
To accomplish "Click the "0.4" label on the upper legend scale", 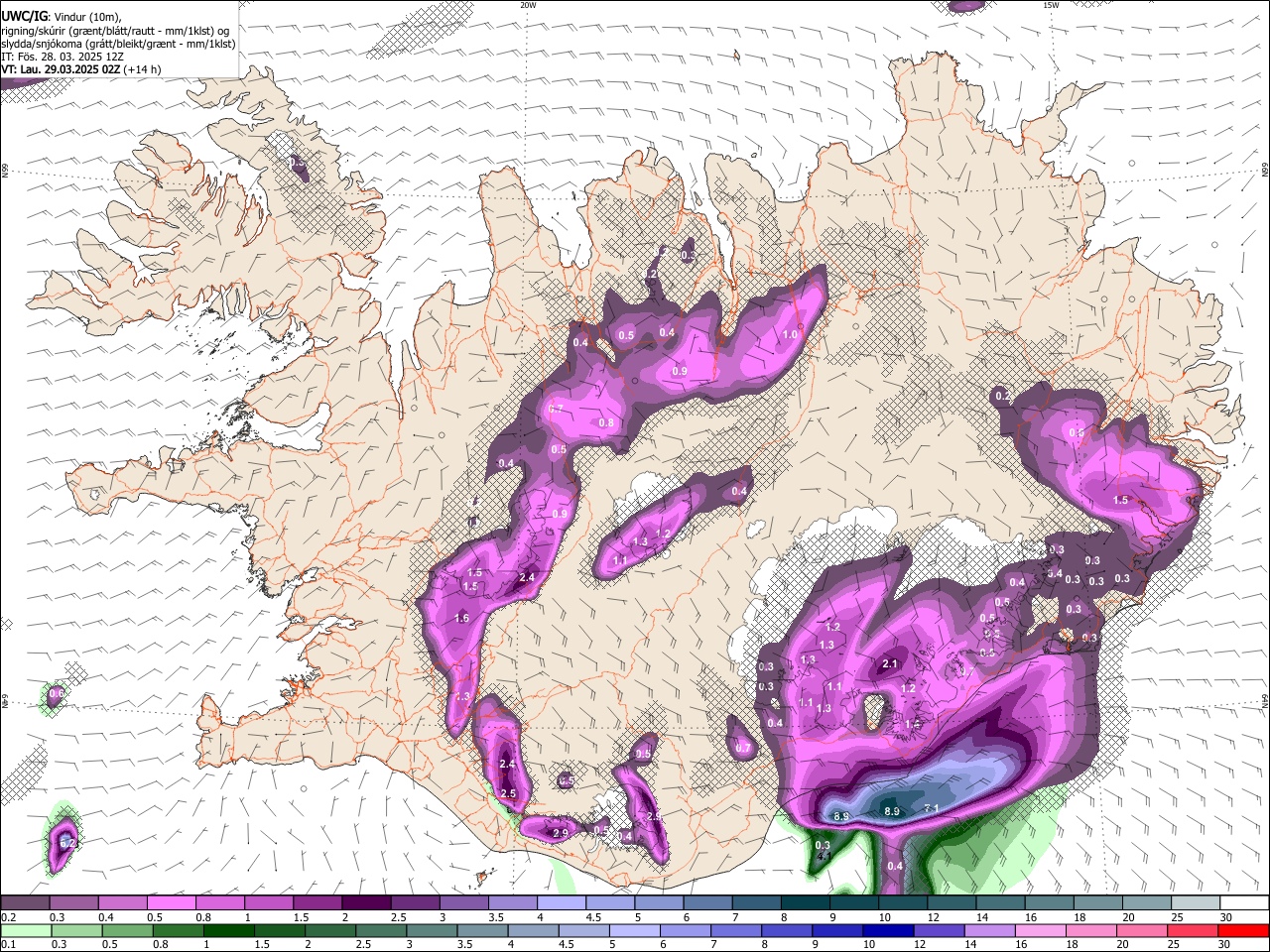I will click(x=106, y=917).
